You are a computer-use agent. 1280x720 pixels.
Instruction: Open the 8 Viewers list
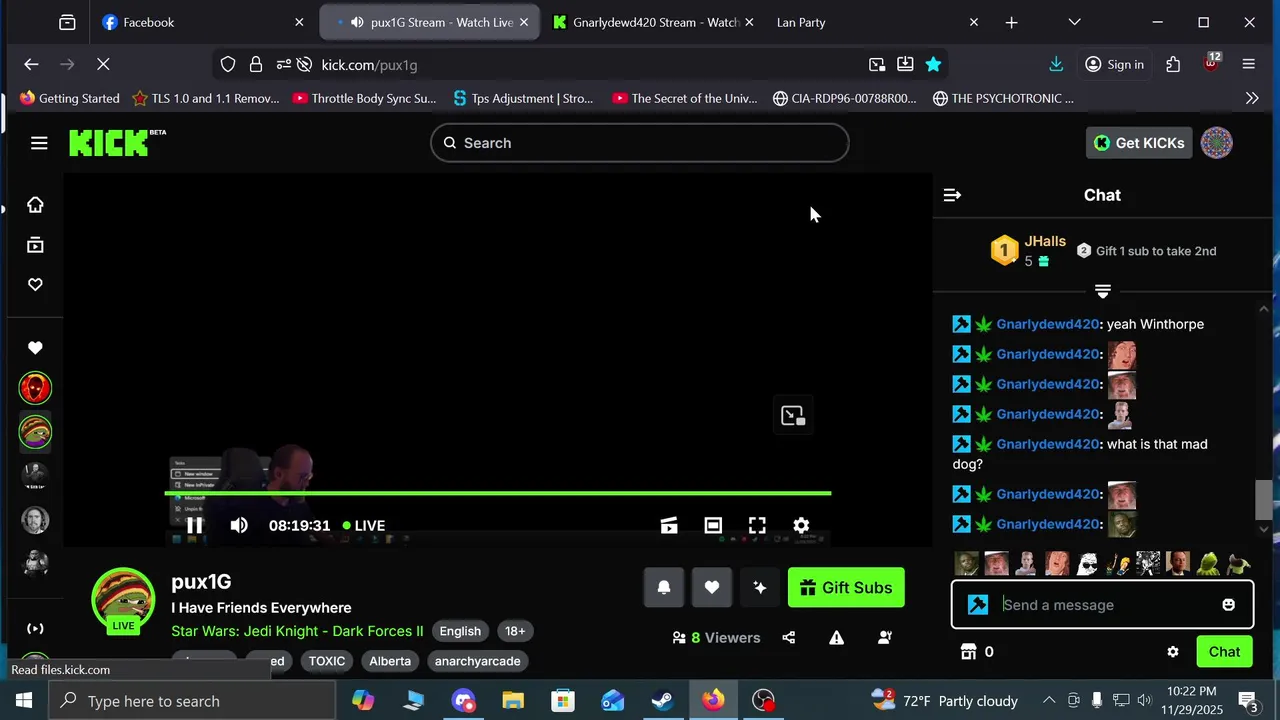tap(716, 638)
